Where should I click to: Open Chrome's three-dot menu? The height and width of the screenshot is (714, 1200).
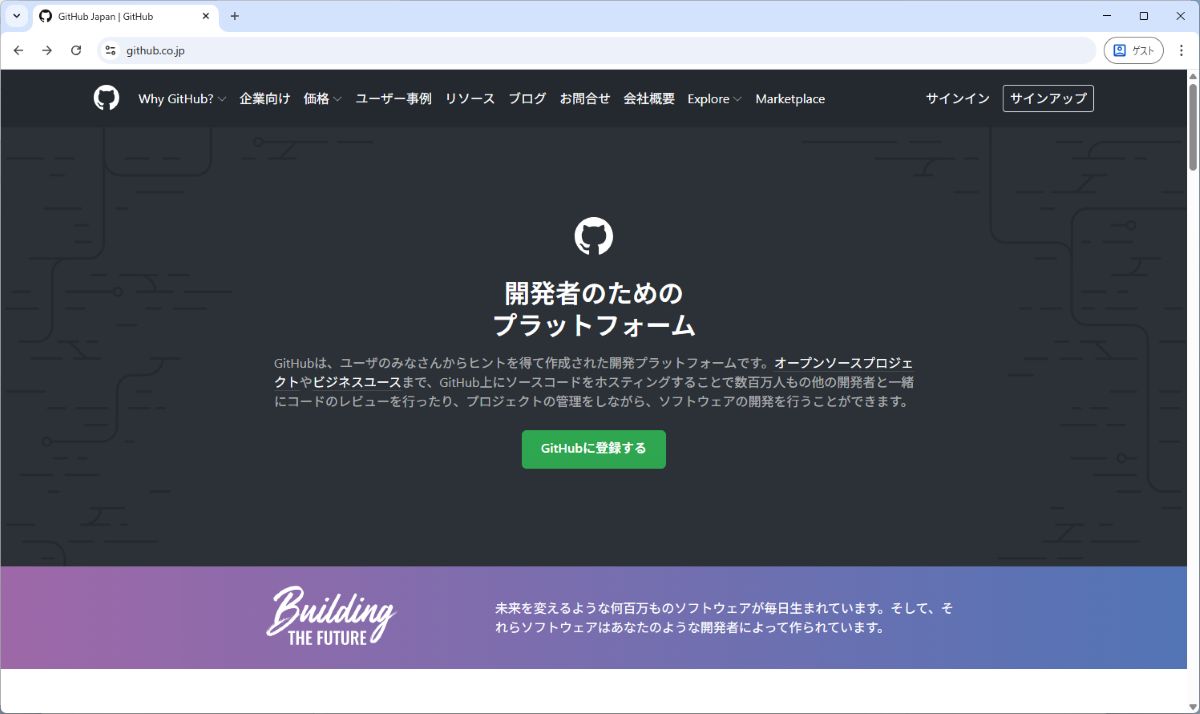[1181, 50]
